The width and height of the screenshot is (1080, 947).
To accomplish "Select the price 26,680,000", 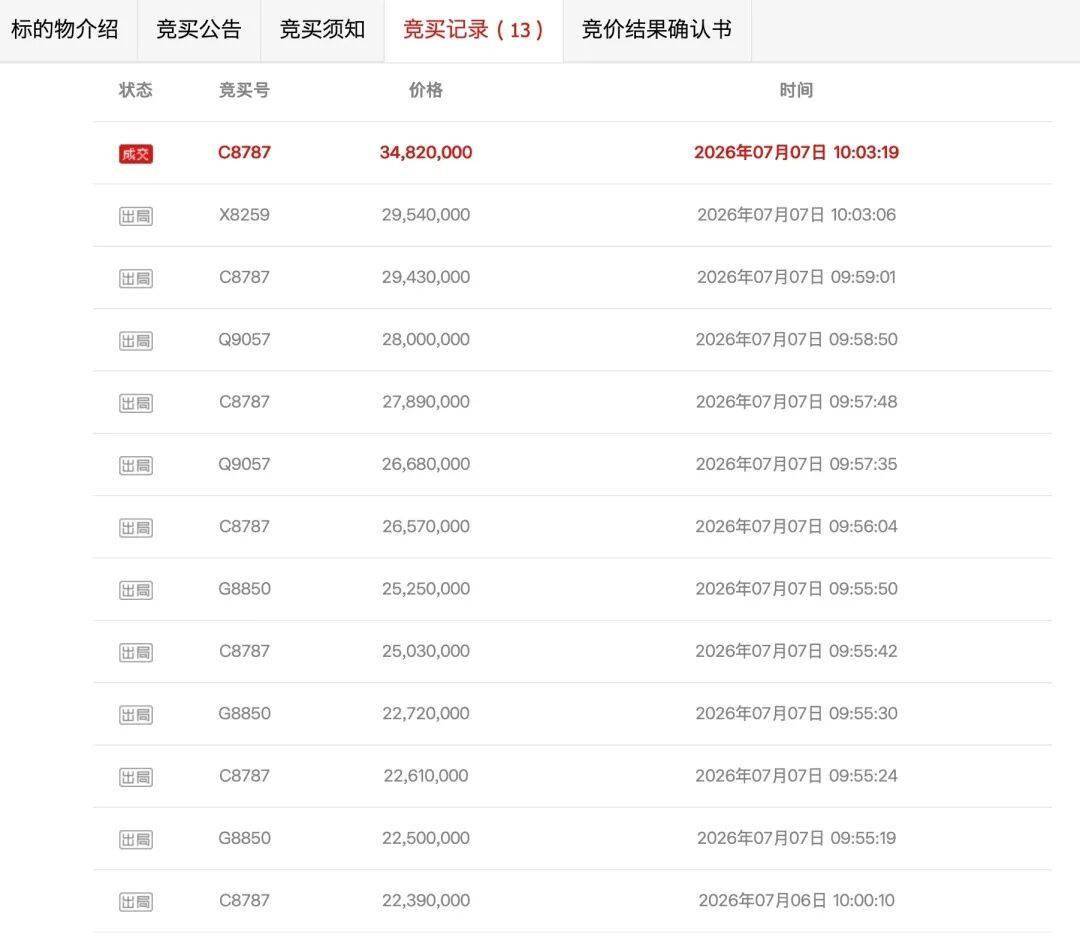I will point(426,464).
